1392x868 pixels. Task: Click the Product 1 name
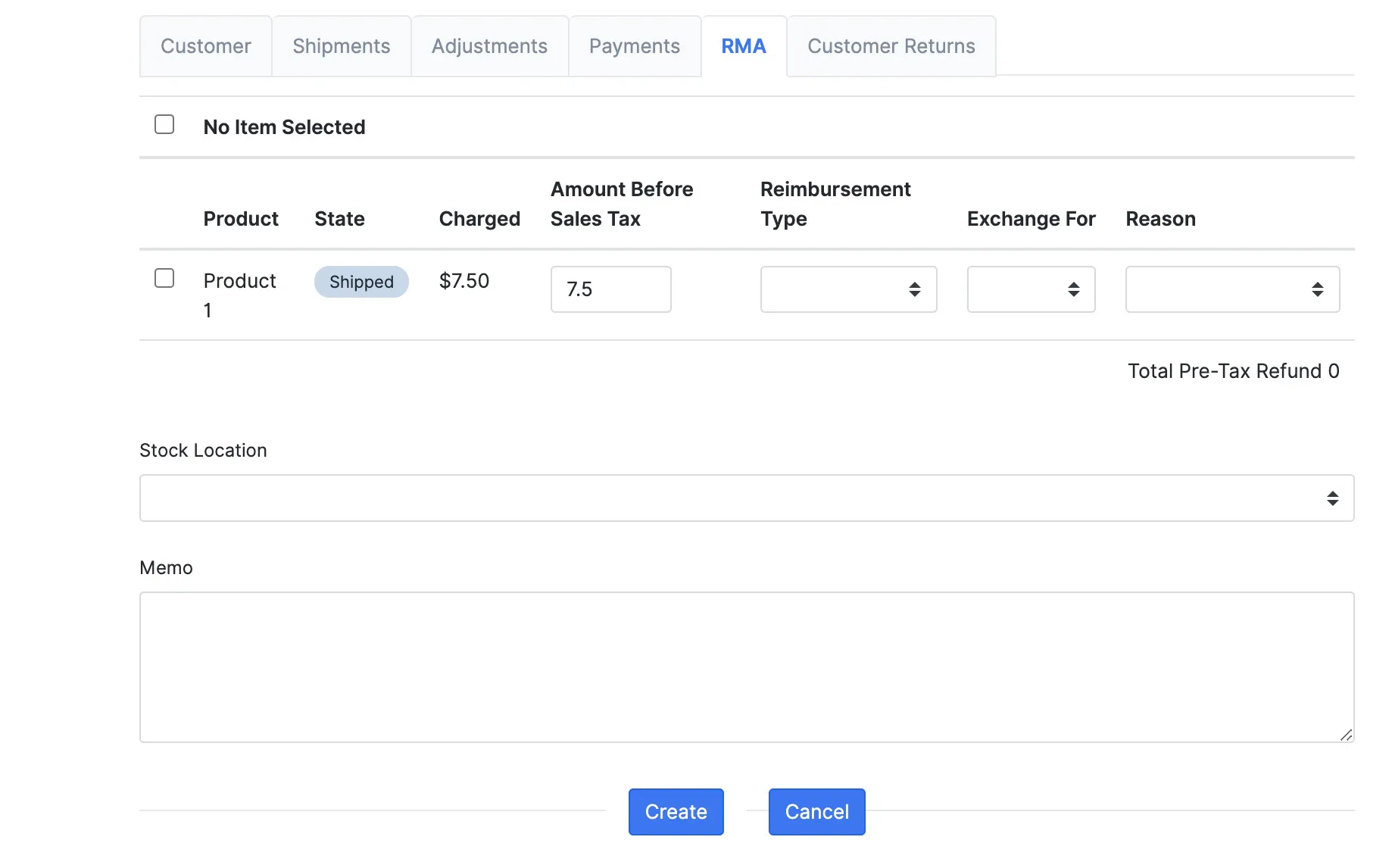[x=239, y=295]
